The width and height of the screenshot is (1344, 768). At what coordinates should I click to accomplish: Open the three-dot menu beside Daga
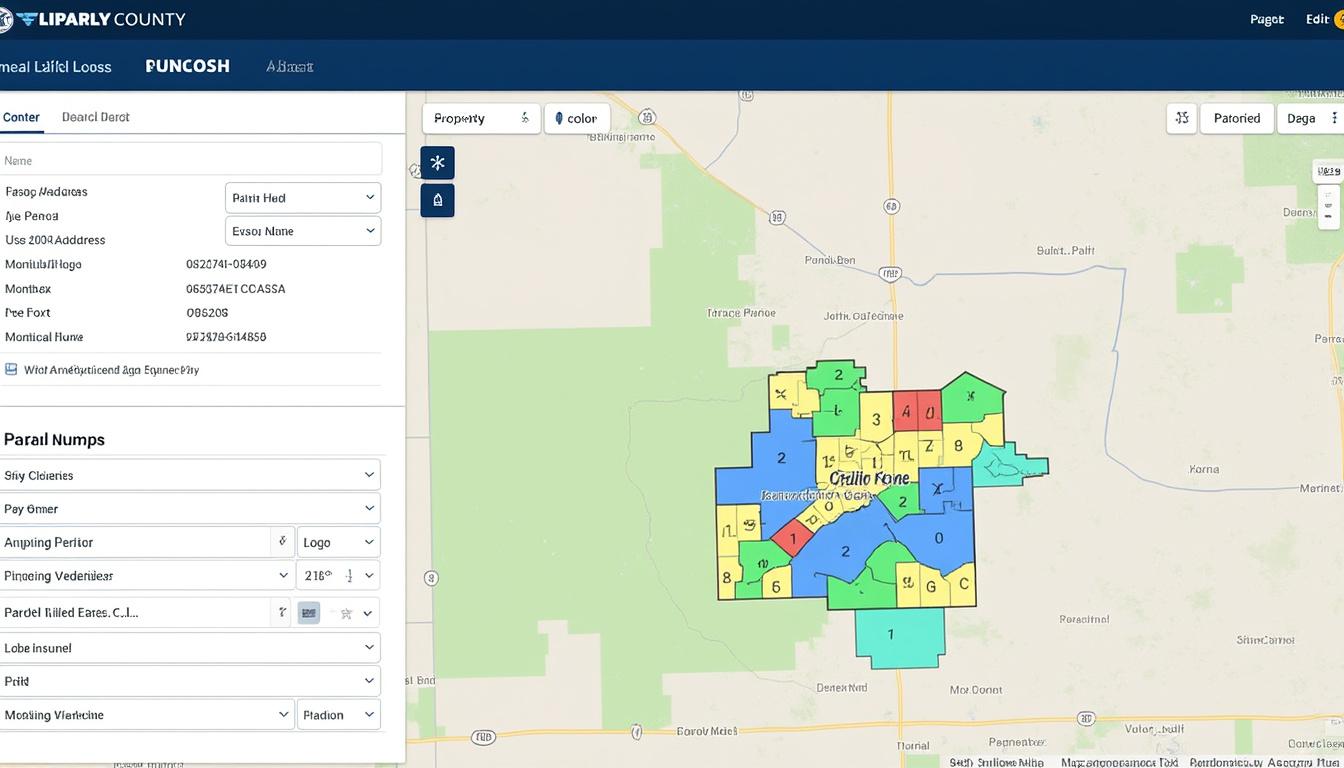pyautogui.click(x=1337, y=117)
